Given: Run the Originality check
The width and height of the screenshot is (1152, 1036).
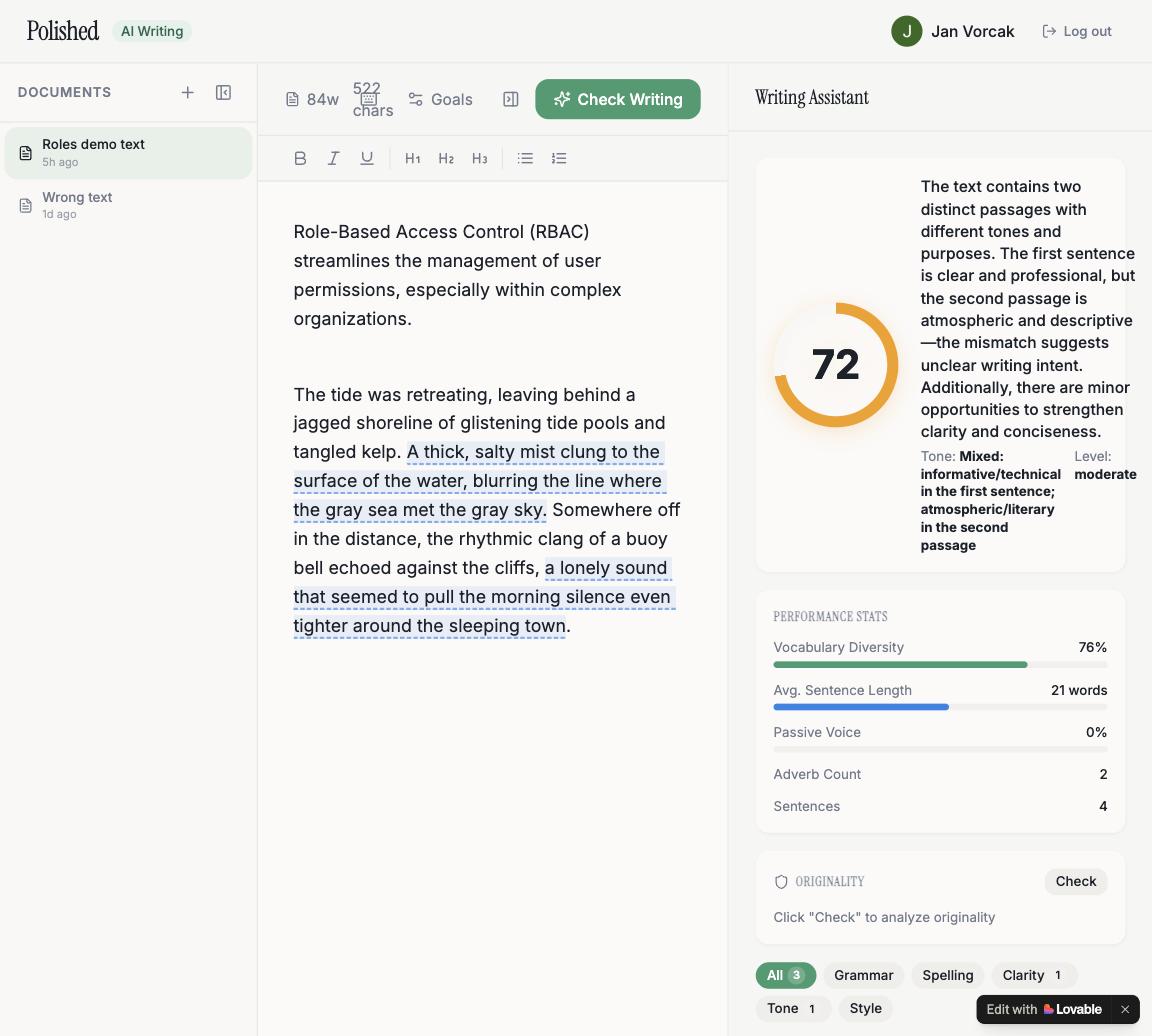Looking at the screenshot, I should [x=1075, y=881].
